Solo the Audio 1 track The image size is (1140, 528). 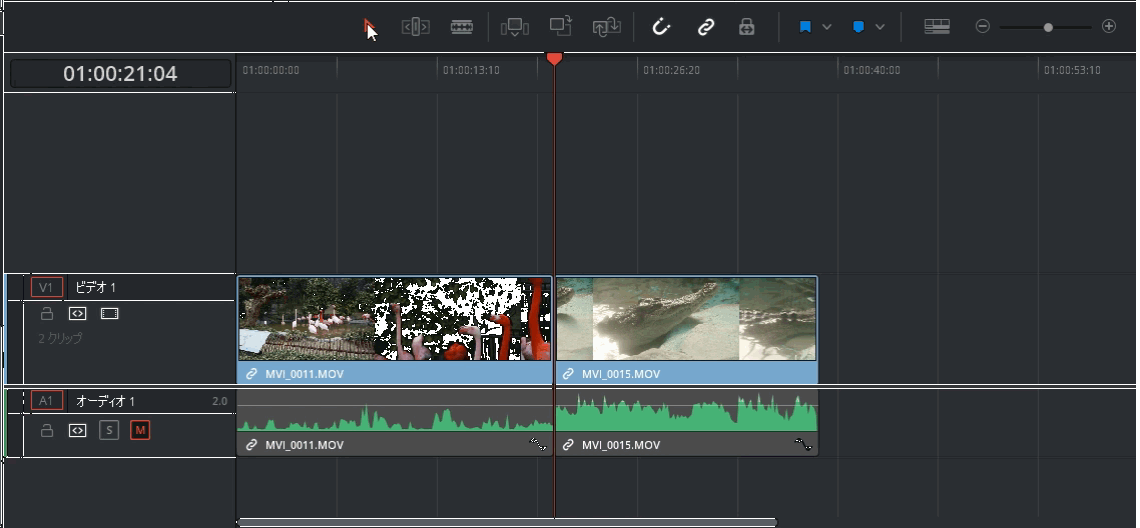(109, 430)
